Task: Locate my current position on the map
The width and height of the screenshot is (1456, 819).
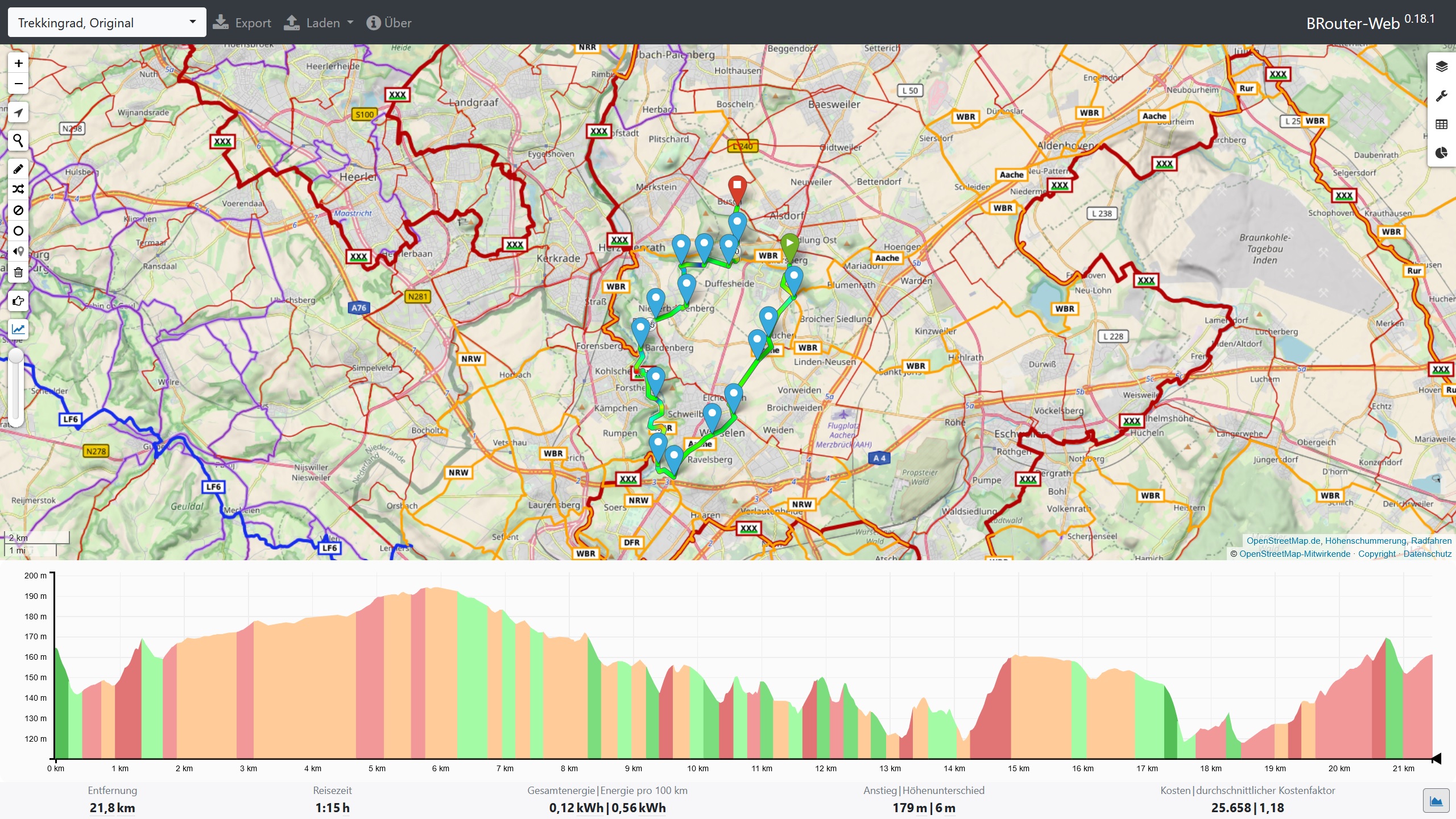Action: pyautogui.click(x=18, y=113)
